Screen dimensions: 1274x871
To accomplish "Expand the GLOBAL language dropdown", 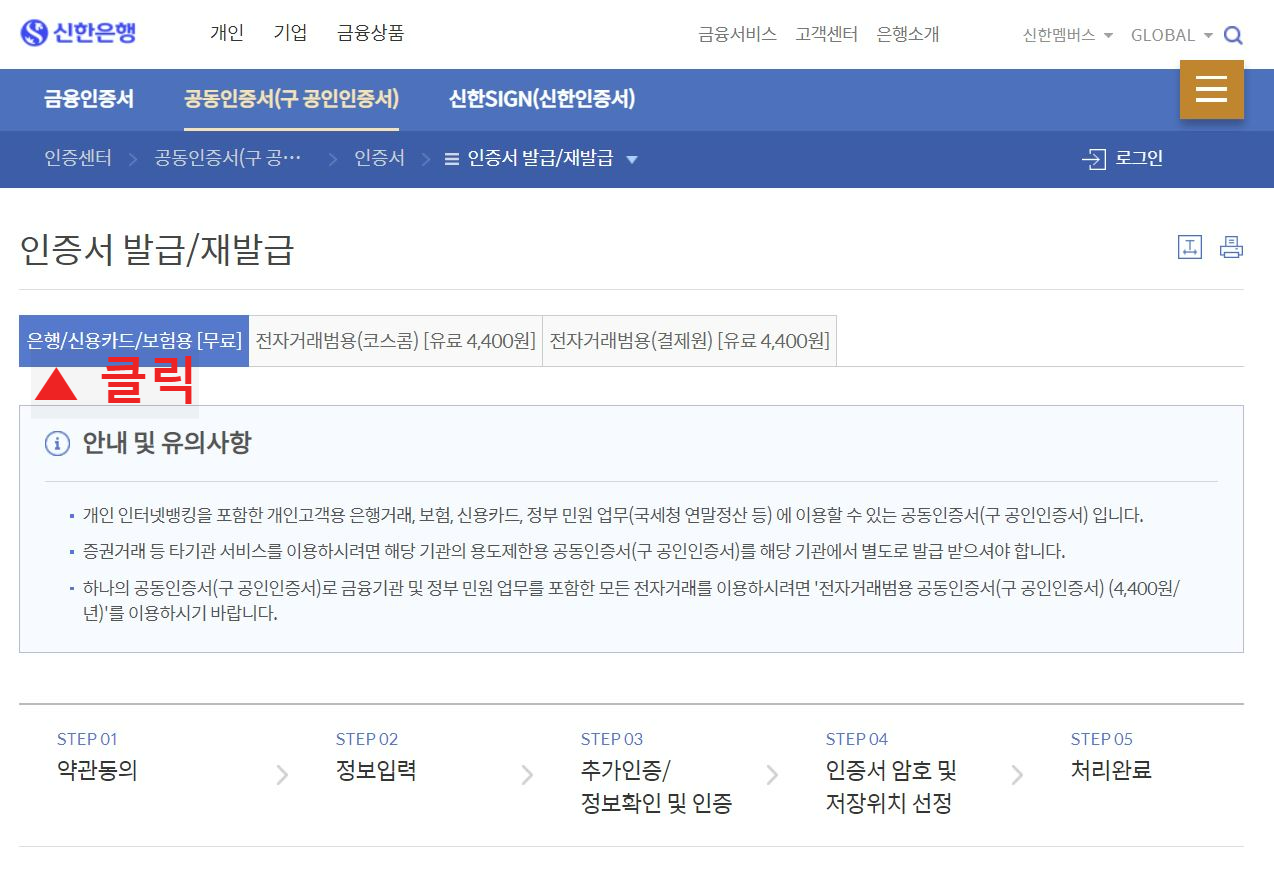I will 1170,34.
